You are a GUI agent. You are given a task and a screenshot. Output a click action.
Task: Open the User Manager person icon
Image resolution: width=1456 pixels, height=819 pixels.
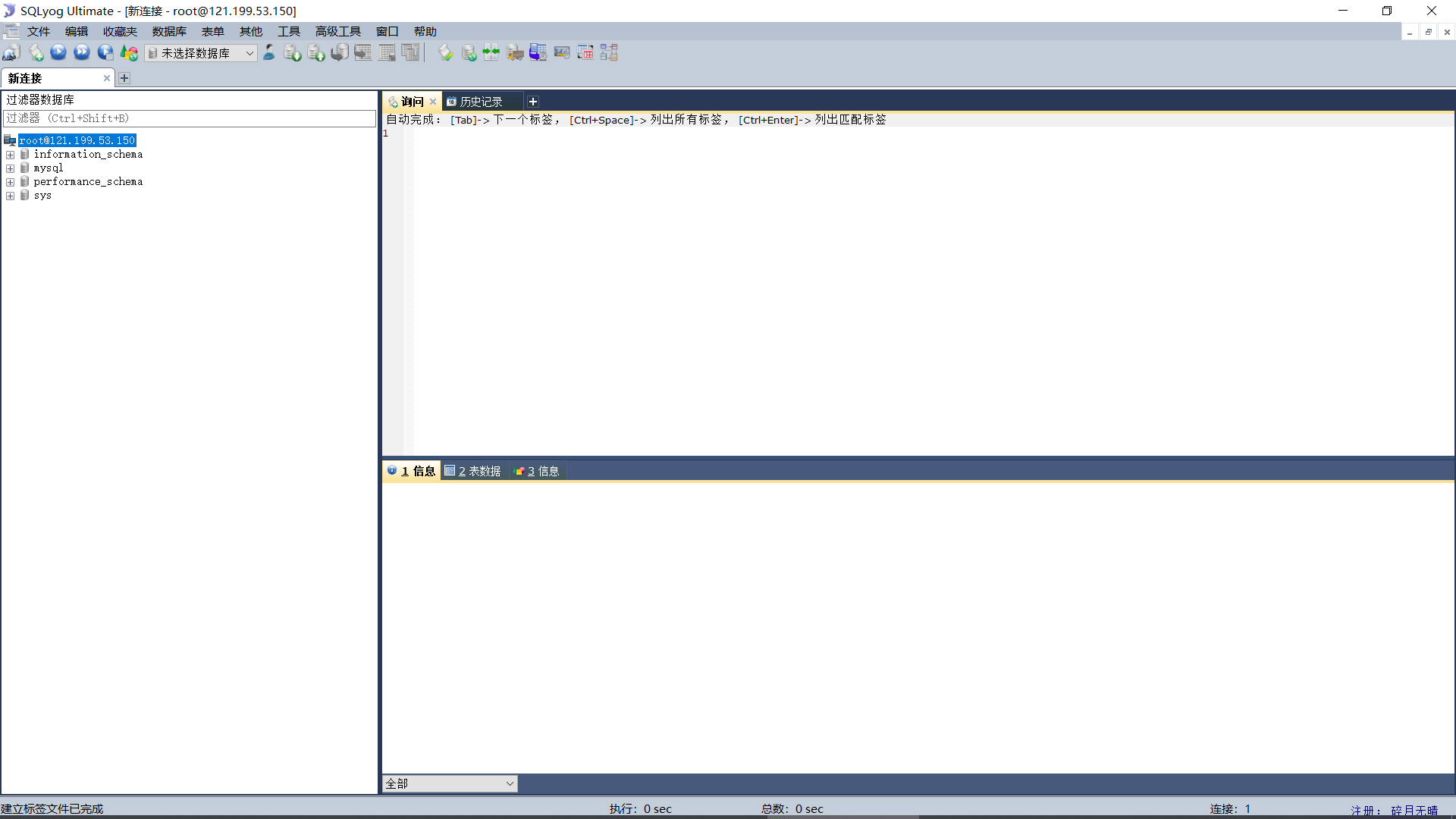point(269,52)
